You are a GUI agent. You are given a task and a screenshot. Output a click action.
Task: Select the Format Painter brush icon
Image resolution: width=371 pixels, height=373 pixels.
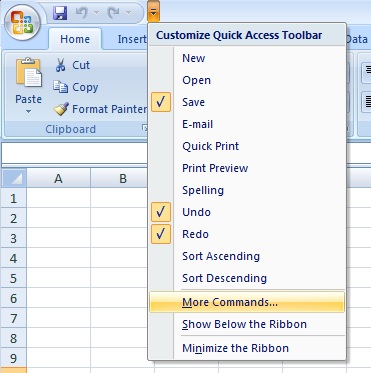pyautogui.click(x=61, y=109)
